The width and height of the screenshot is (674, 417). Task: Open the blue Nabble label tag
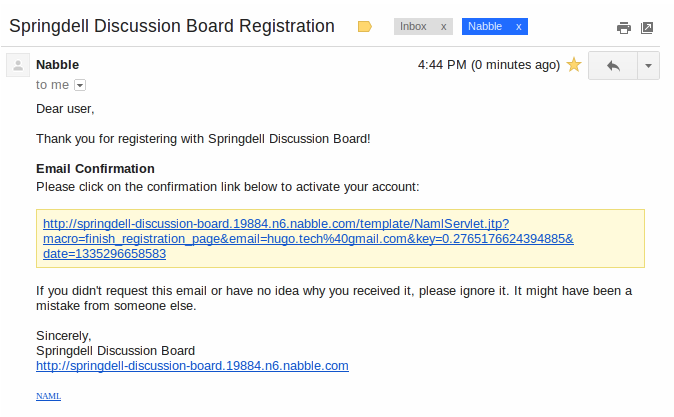pos(486,27)
